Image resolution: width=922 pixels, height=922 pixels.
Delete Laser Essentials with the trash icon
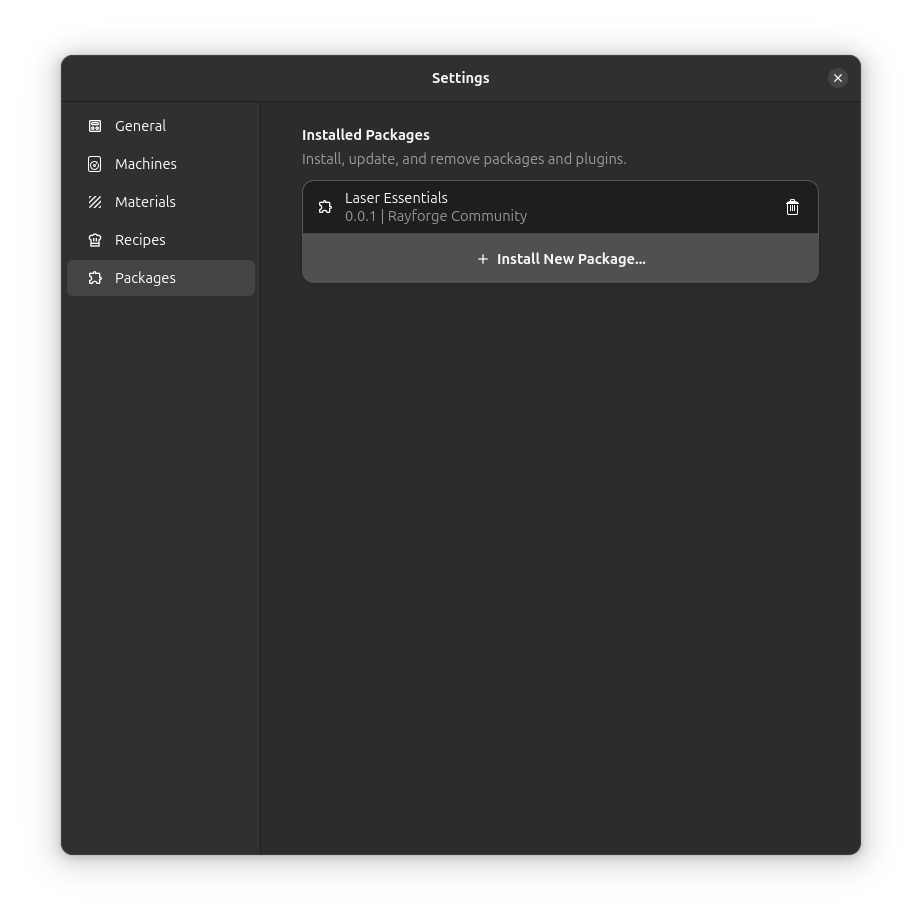(792, 207)
